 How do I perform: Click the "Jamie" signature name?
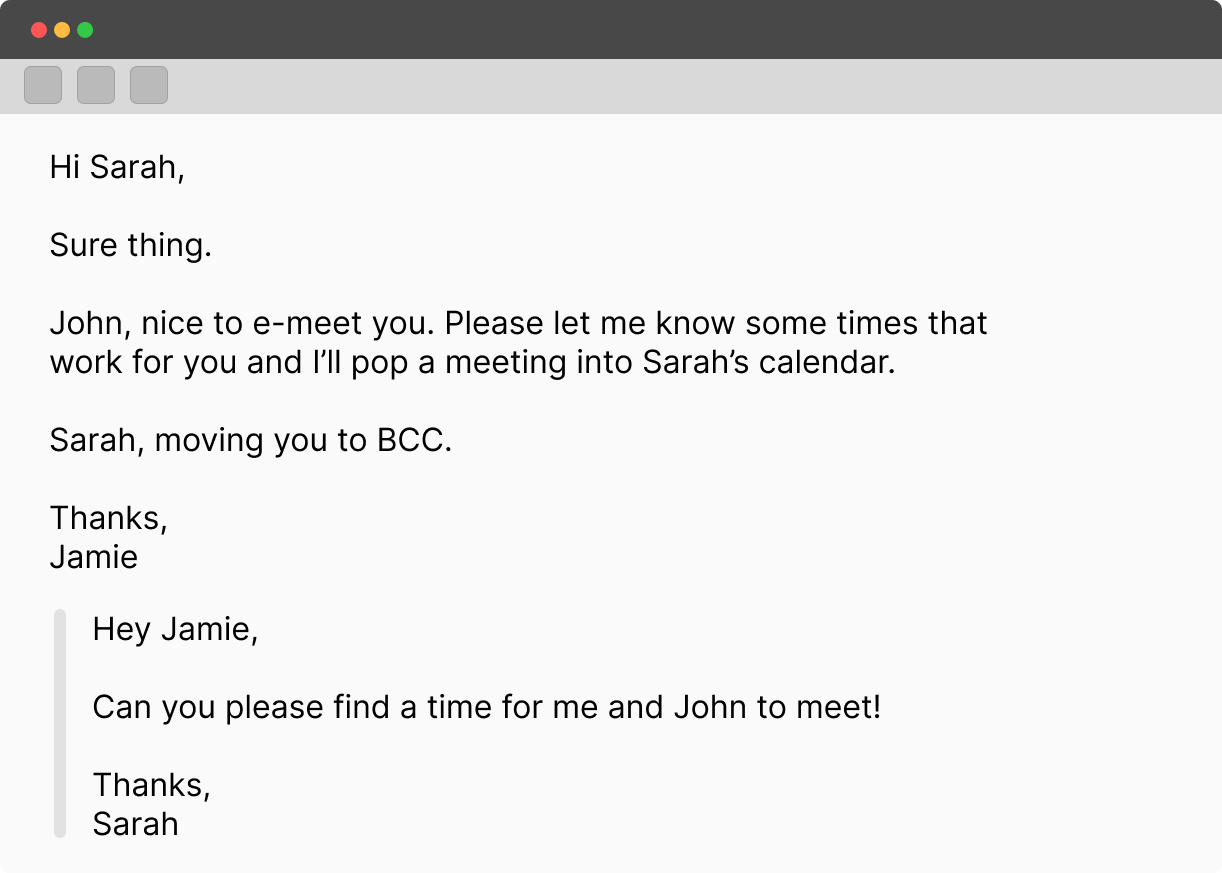click(x=94, y=558)
